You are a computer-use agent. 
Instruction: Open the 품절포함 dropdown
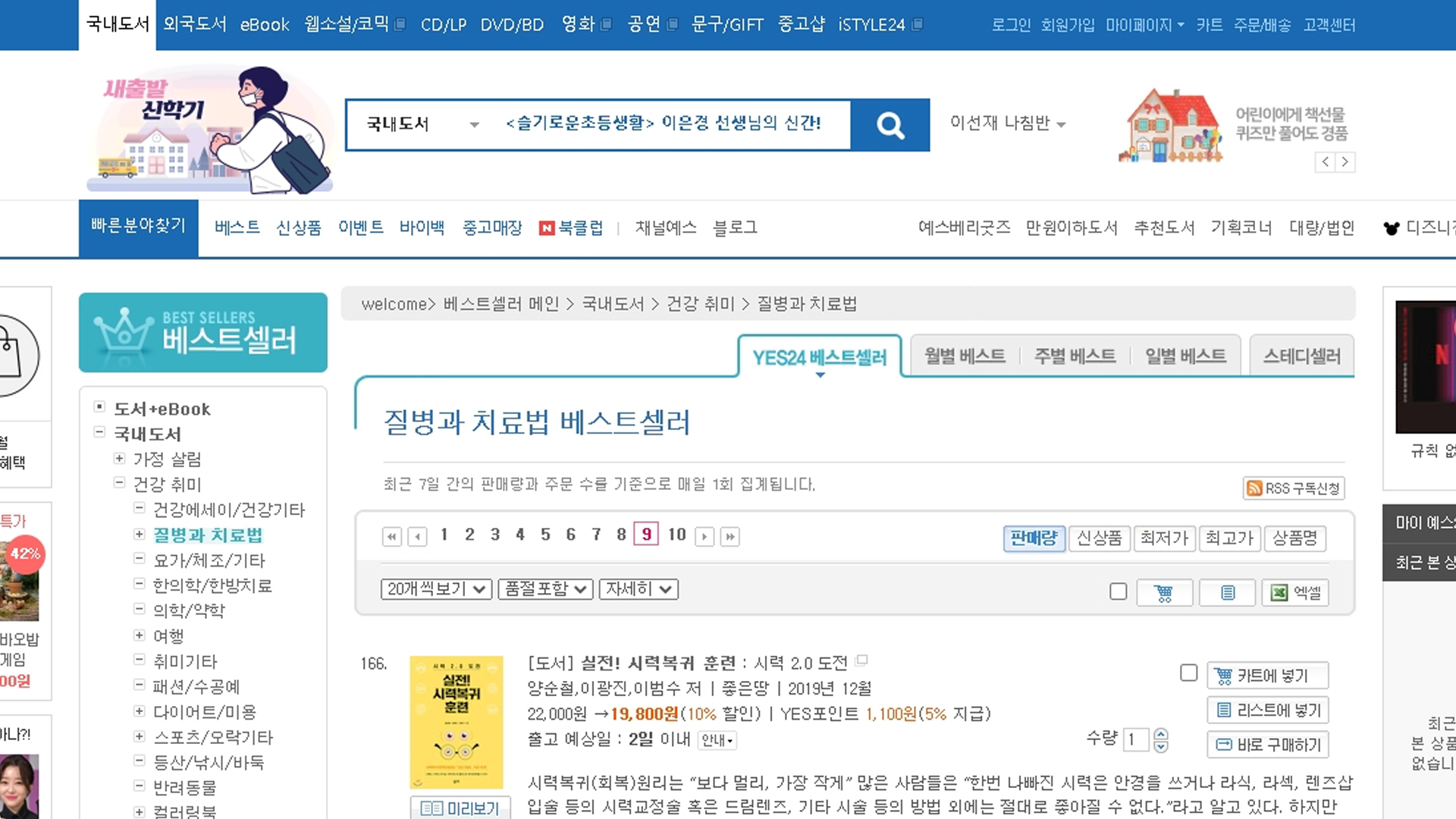click(545, 589)
